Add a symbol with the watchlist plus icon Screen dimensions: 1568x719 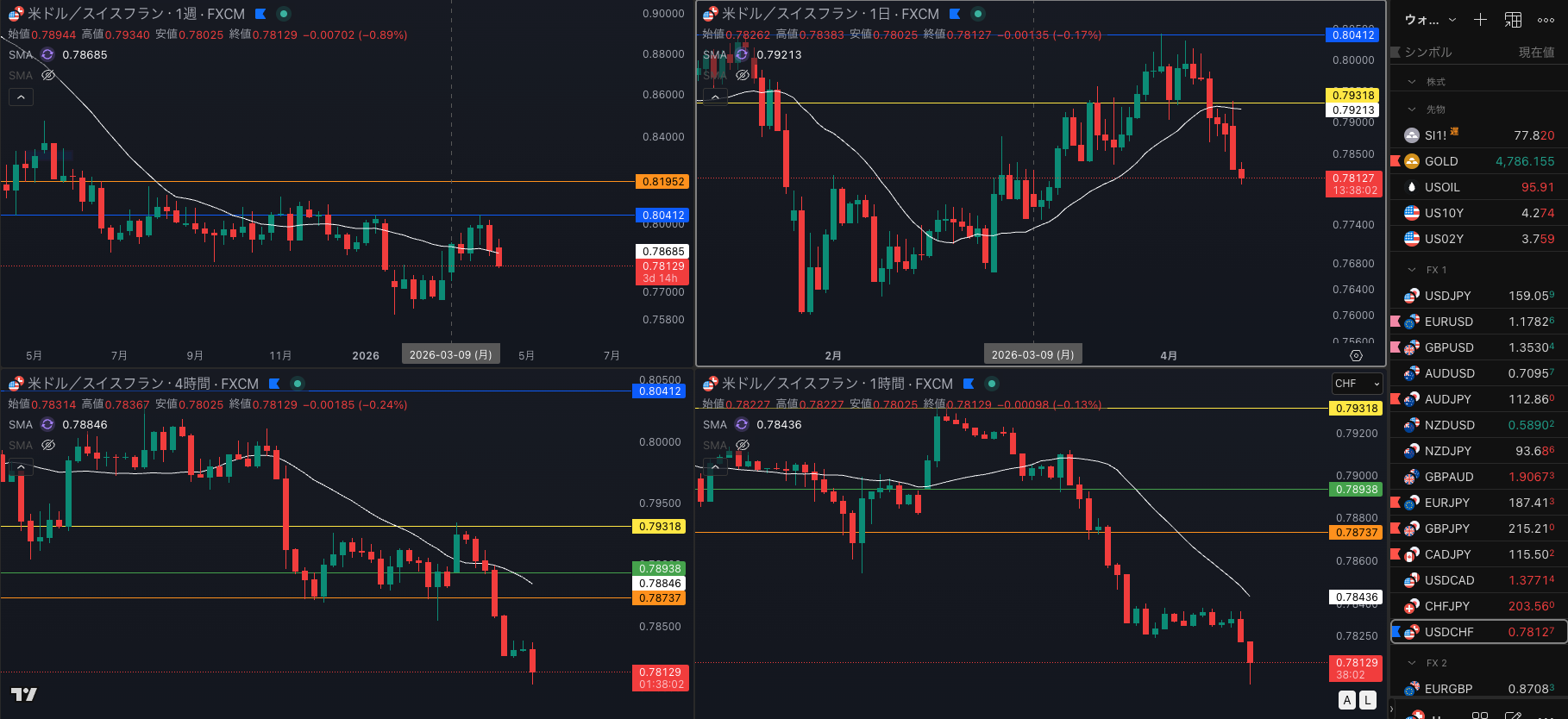click(1480, 20)
